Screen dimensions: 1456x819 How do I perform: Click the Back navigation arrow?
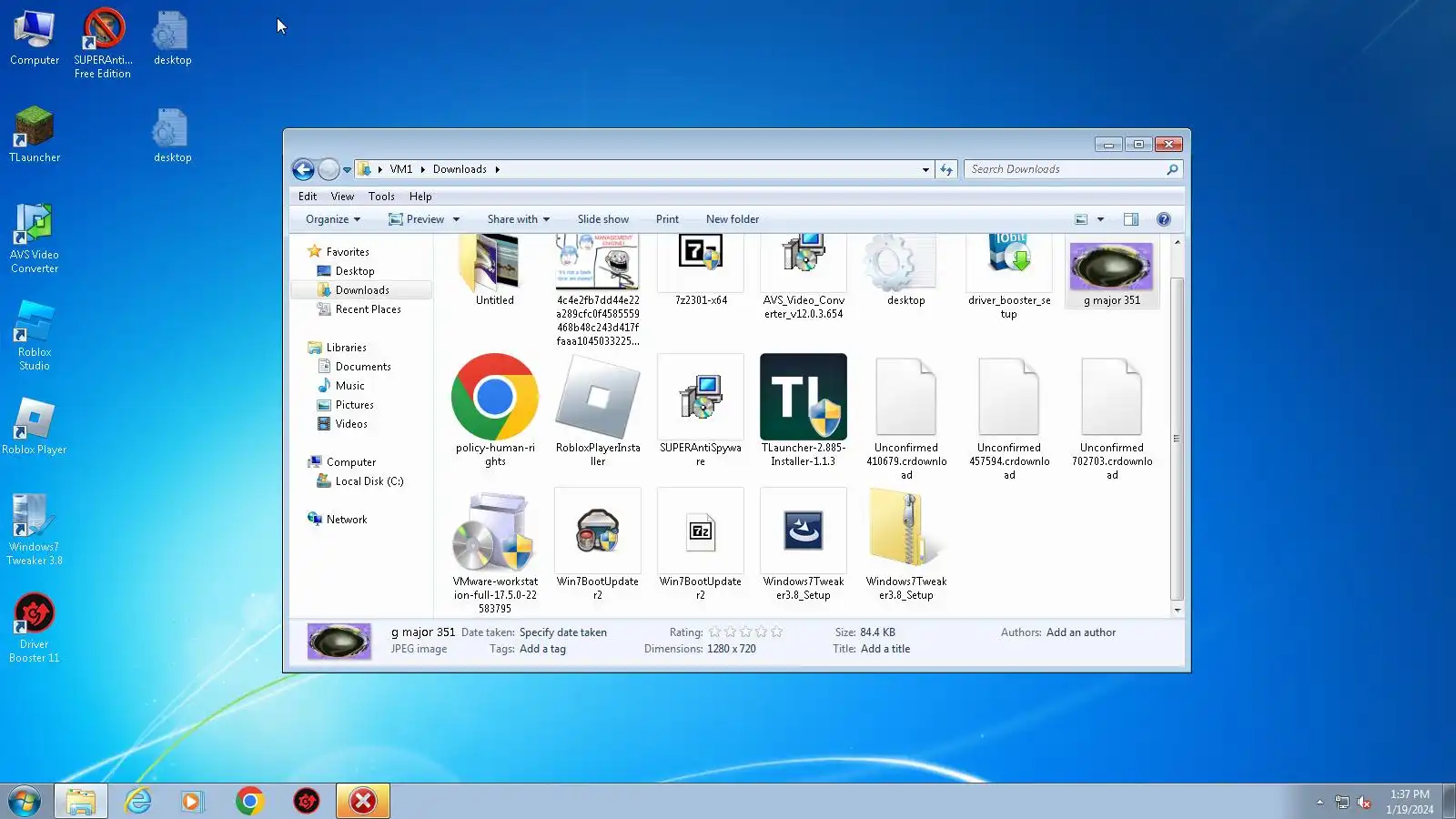pos(303,169)
